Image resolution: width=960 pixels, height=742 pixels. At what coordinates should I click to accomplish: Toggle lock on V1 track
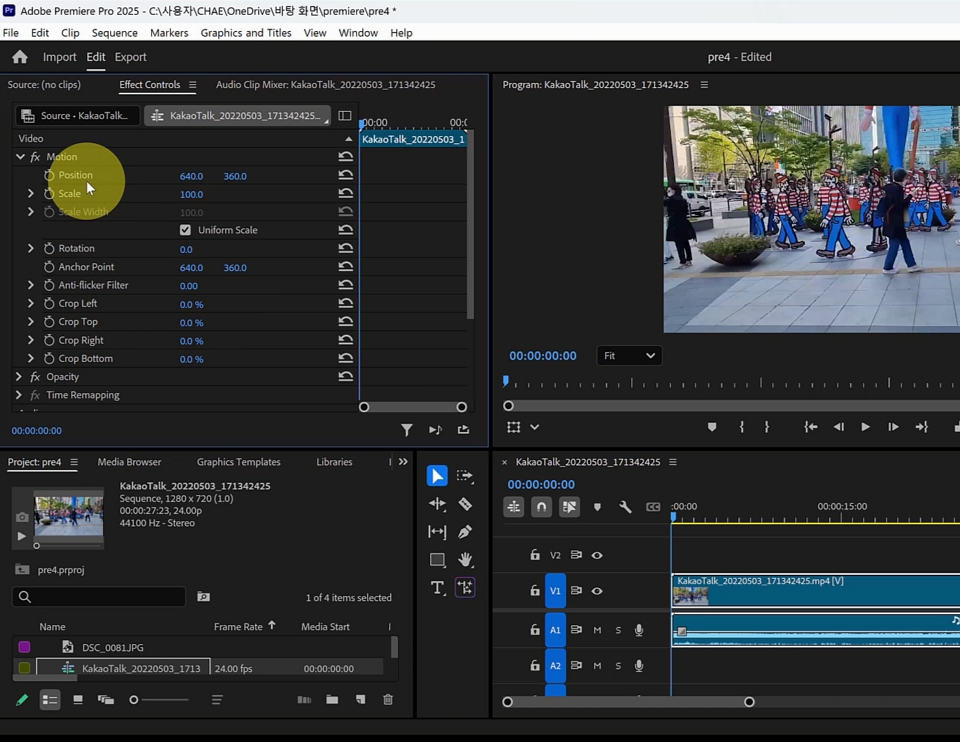534,590
